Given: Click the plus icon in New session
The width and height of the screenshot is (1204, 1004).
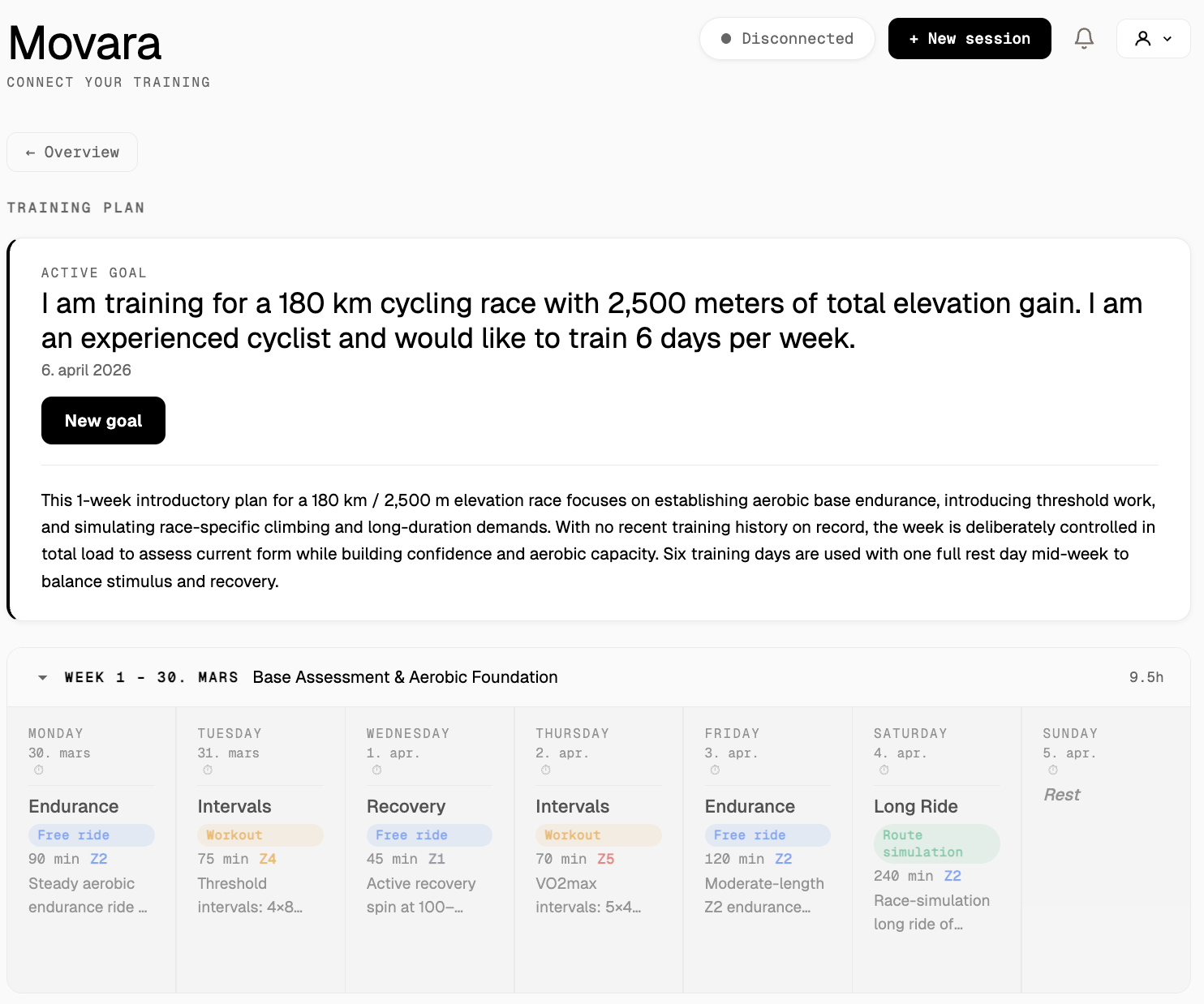Looking at the screenshot, I should click(912, 38).
